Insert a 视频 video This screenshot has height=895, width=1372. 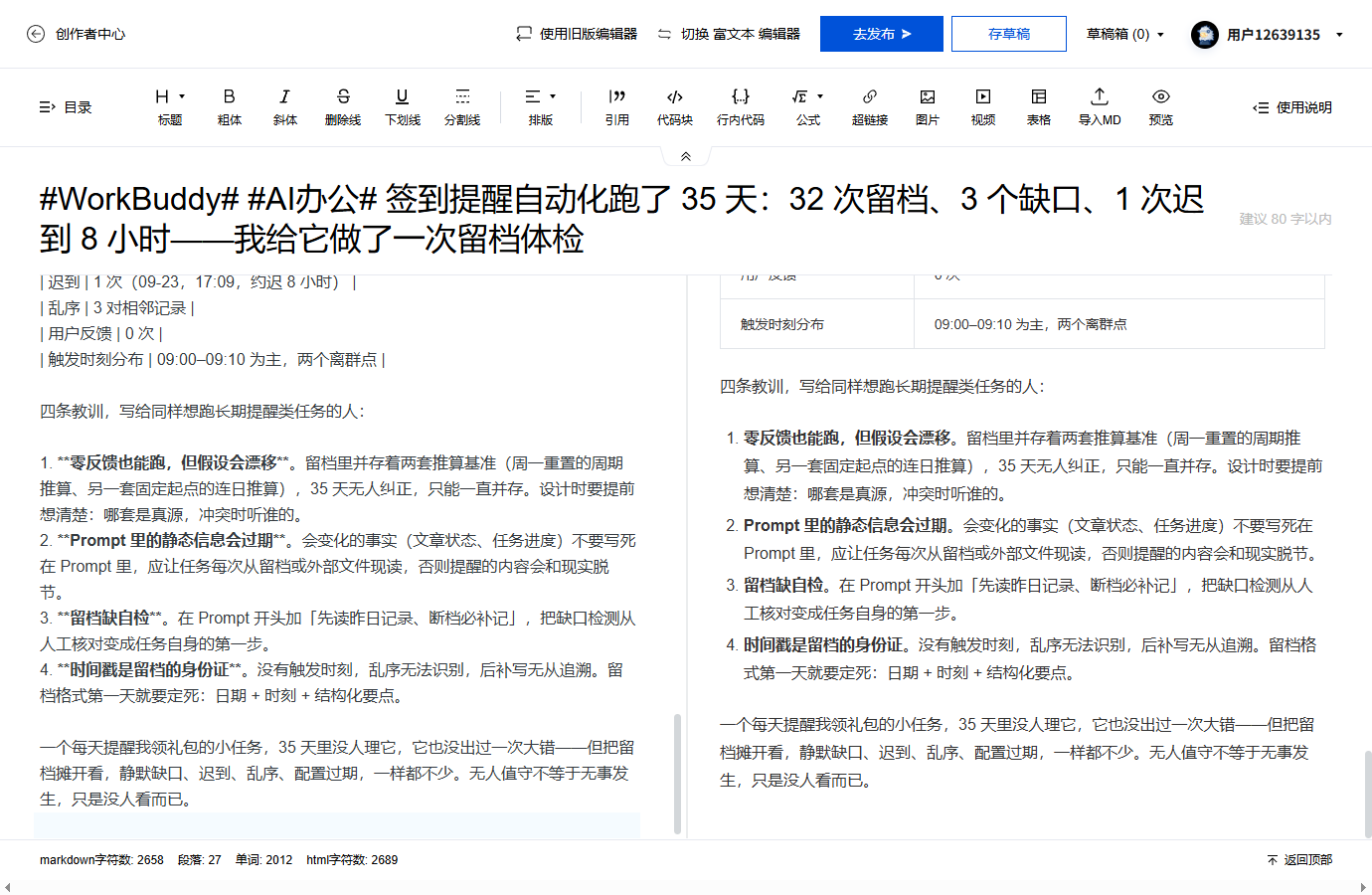(983, 106)
